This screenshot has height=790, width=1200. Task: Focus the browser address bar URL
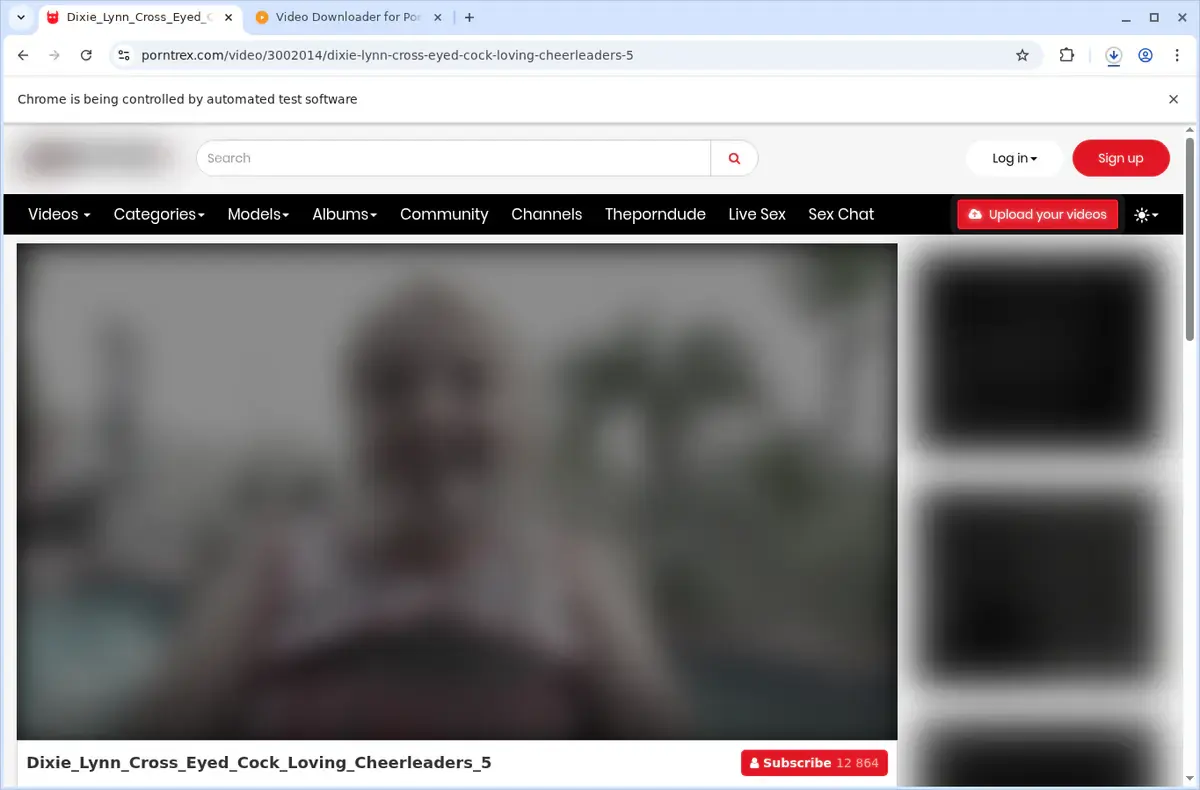(x=387, y=56)
